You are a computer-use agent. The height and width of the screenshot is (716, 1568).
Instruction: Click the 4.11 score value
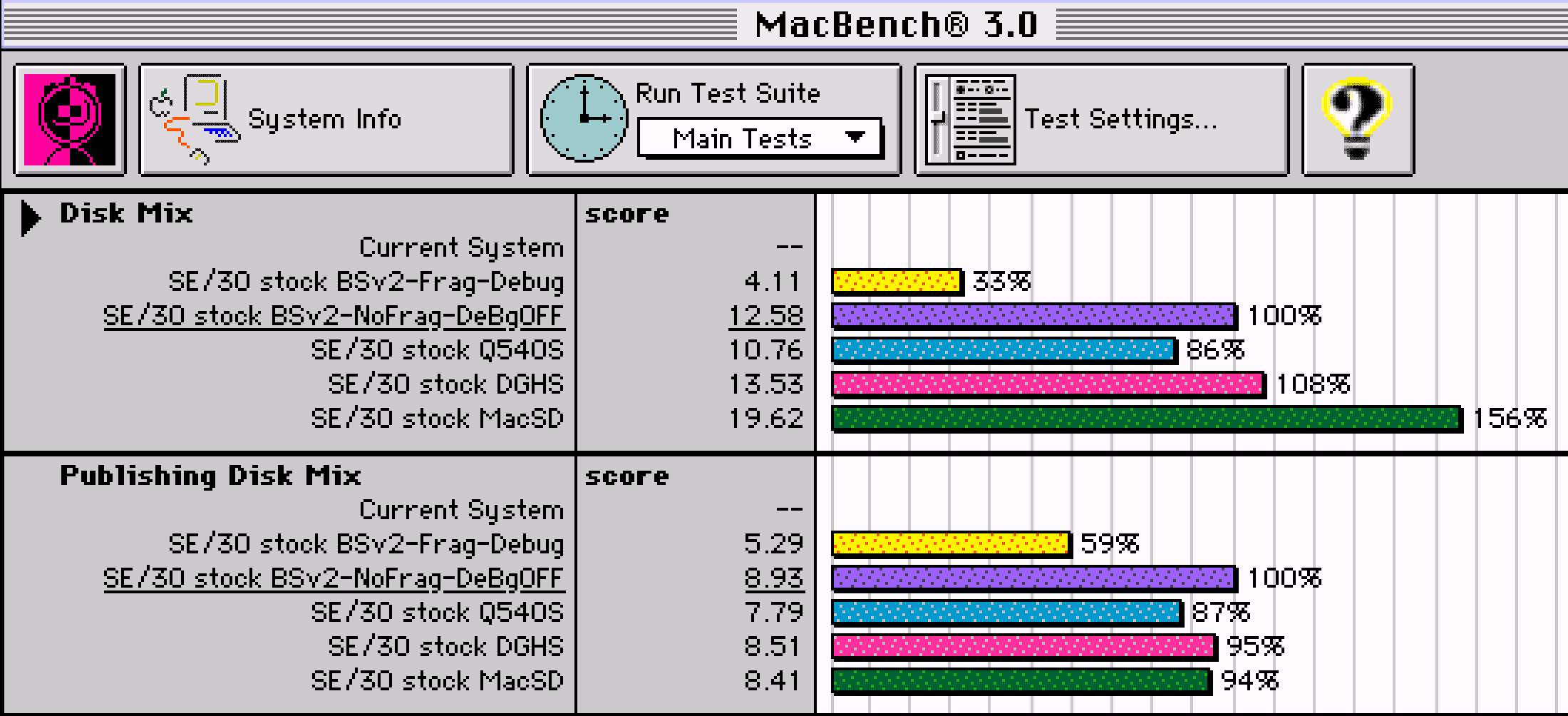coord(773,282)
